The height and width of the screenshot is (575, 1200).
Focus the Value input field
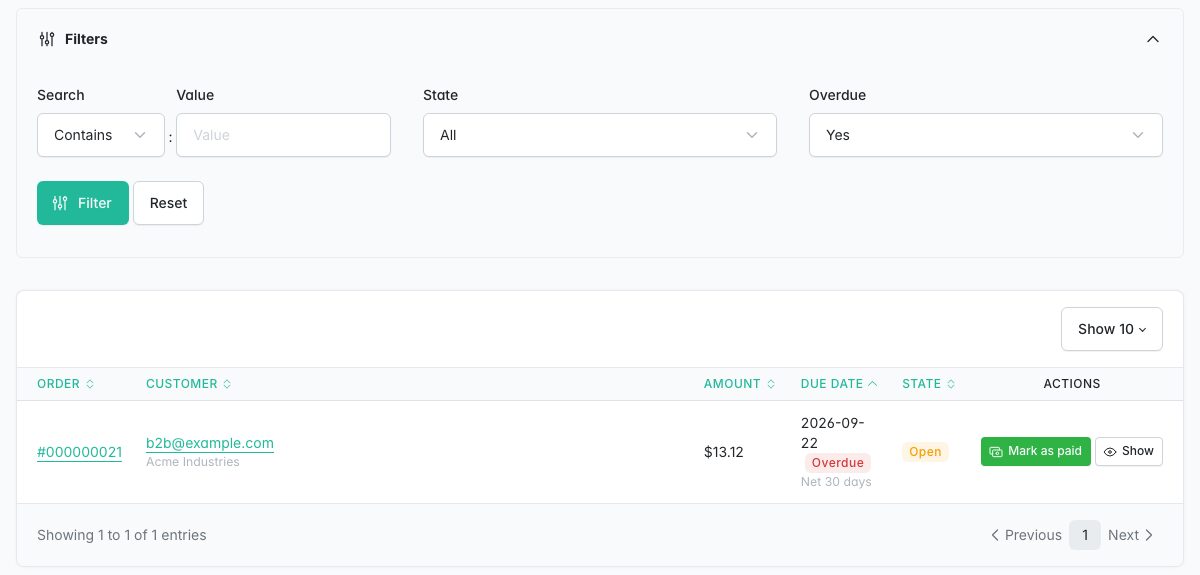pyautogui.click(x=283, y=135)
